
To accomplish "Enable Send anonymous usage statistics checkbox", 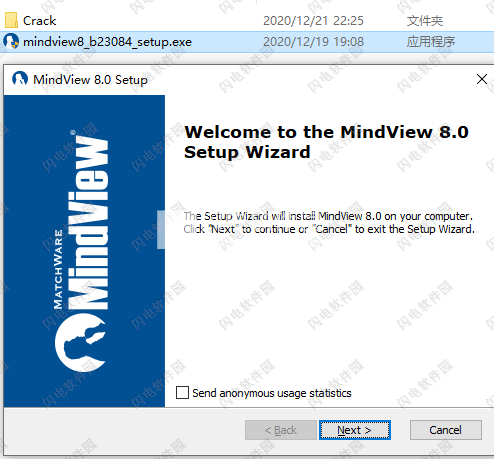I will pos(182,392).
